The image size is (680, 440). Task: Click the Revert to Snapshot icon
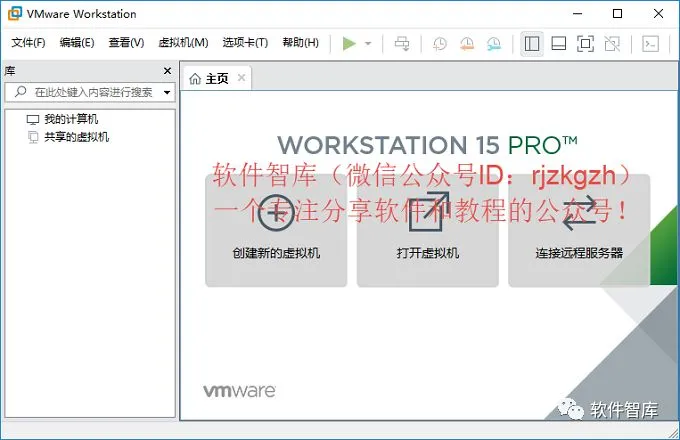[x=467, y=43]
